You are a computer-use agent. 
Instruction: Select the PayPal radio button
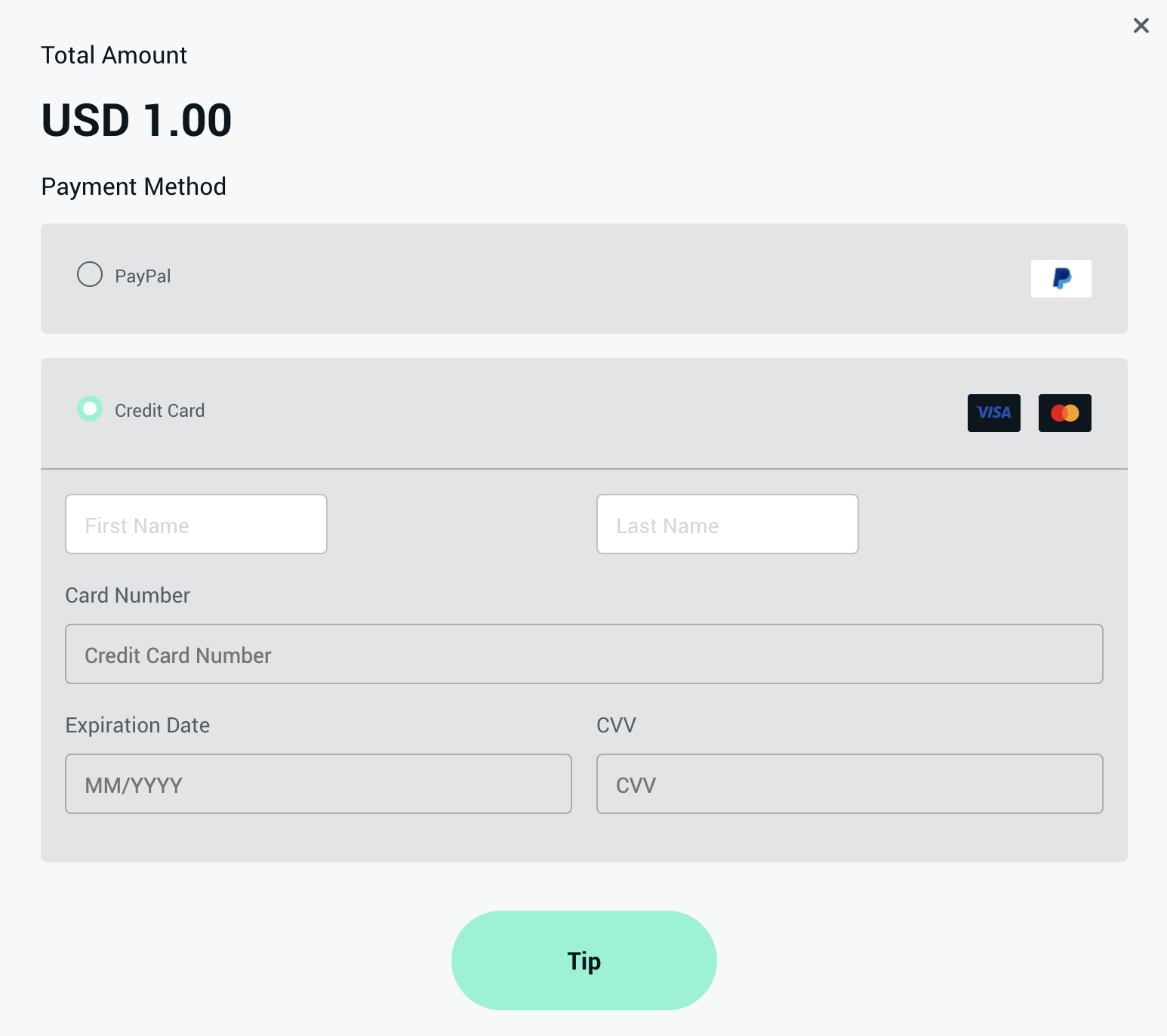(90, 274)
